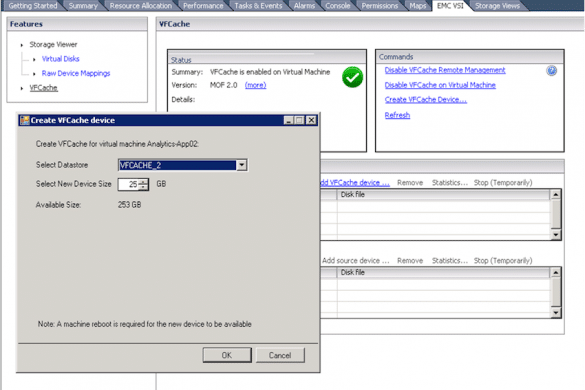Click Statistics... in source devices toolbar
Screen dimensions: 585x390
point(450,260)
